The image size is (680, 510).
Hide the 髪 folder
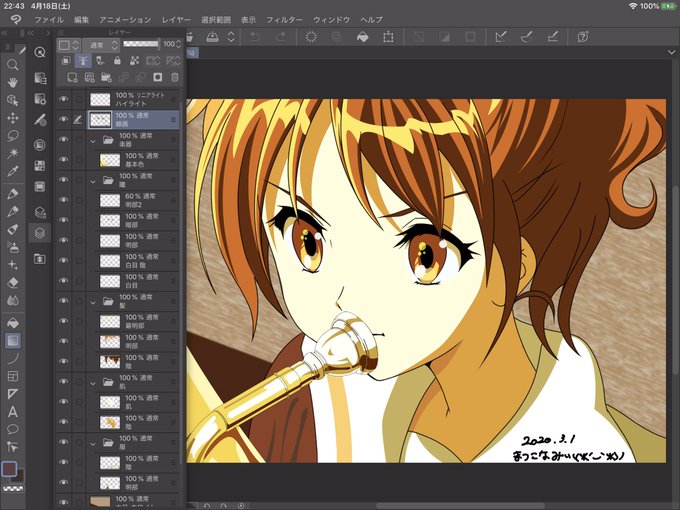pos(64,301)
